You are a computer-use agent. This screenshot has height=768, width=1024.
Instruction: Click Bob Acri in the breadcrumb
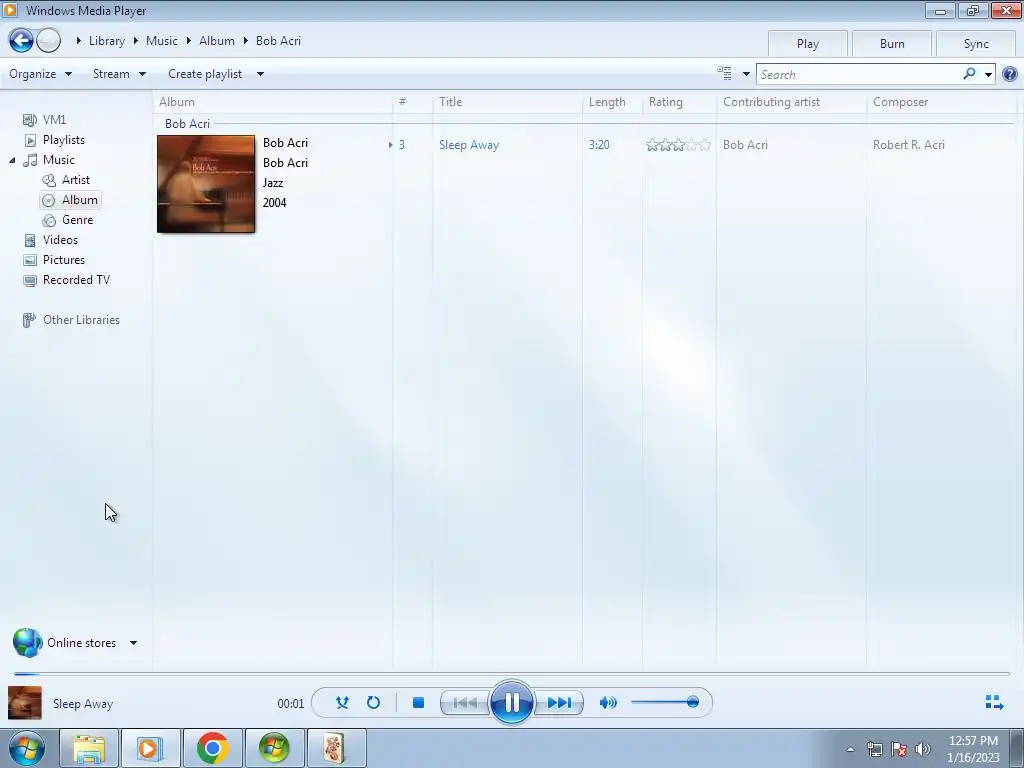(278, 40)
